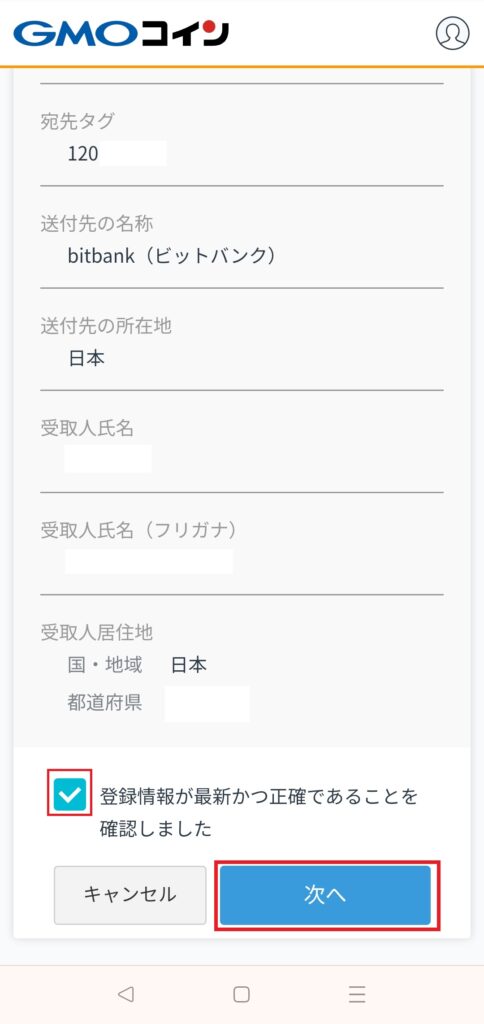
Task: Select the bitbank（ビットバンク）destination name
Action: (172, 255)
